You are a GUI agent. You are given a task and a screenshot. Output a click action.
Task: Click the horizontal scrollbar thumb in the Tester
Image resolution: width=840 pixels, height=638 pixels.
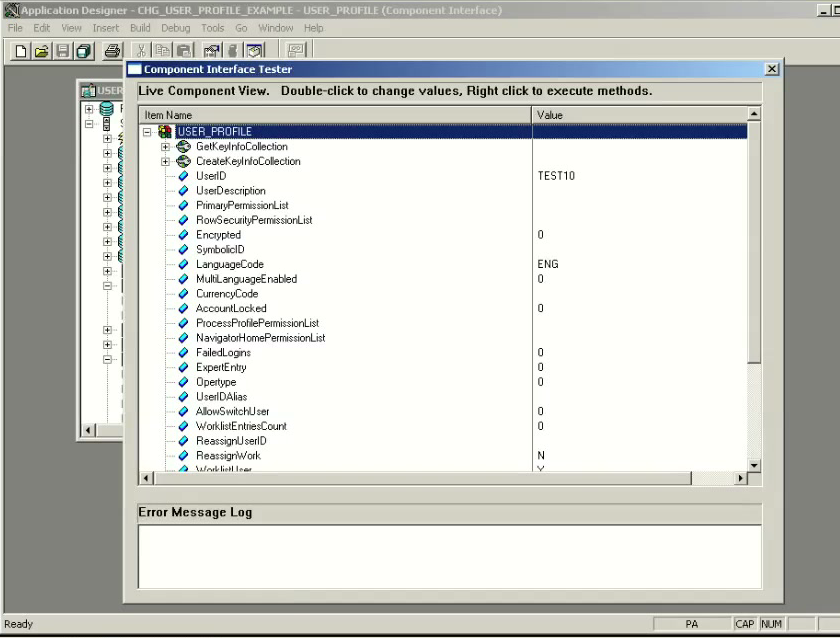coord(422,478)
